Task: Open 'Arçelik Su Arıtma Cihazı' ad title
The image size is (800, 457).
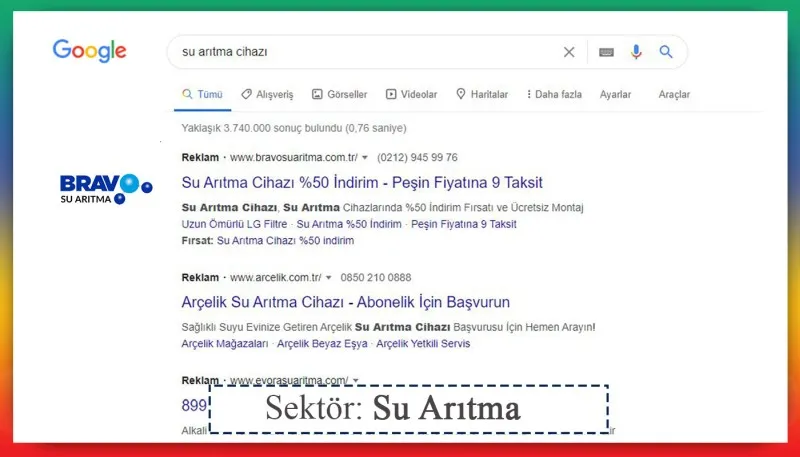Action: pos(345,301)
